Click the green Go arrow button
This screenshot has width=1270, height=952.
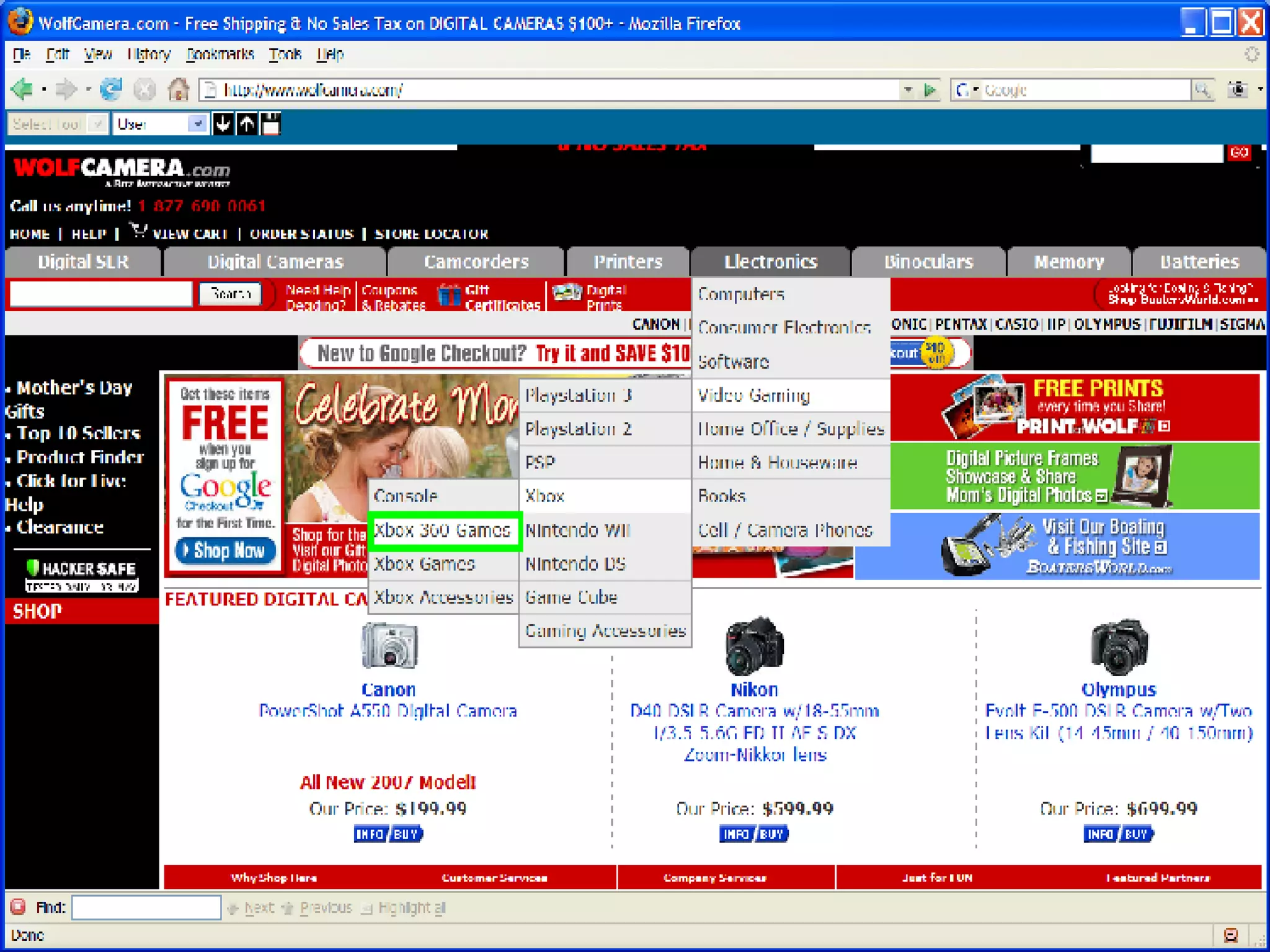click(930, 90)
